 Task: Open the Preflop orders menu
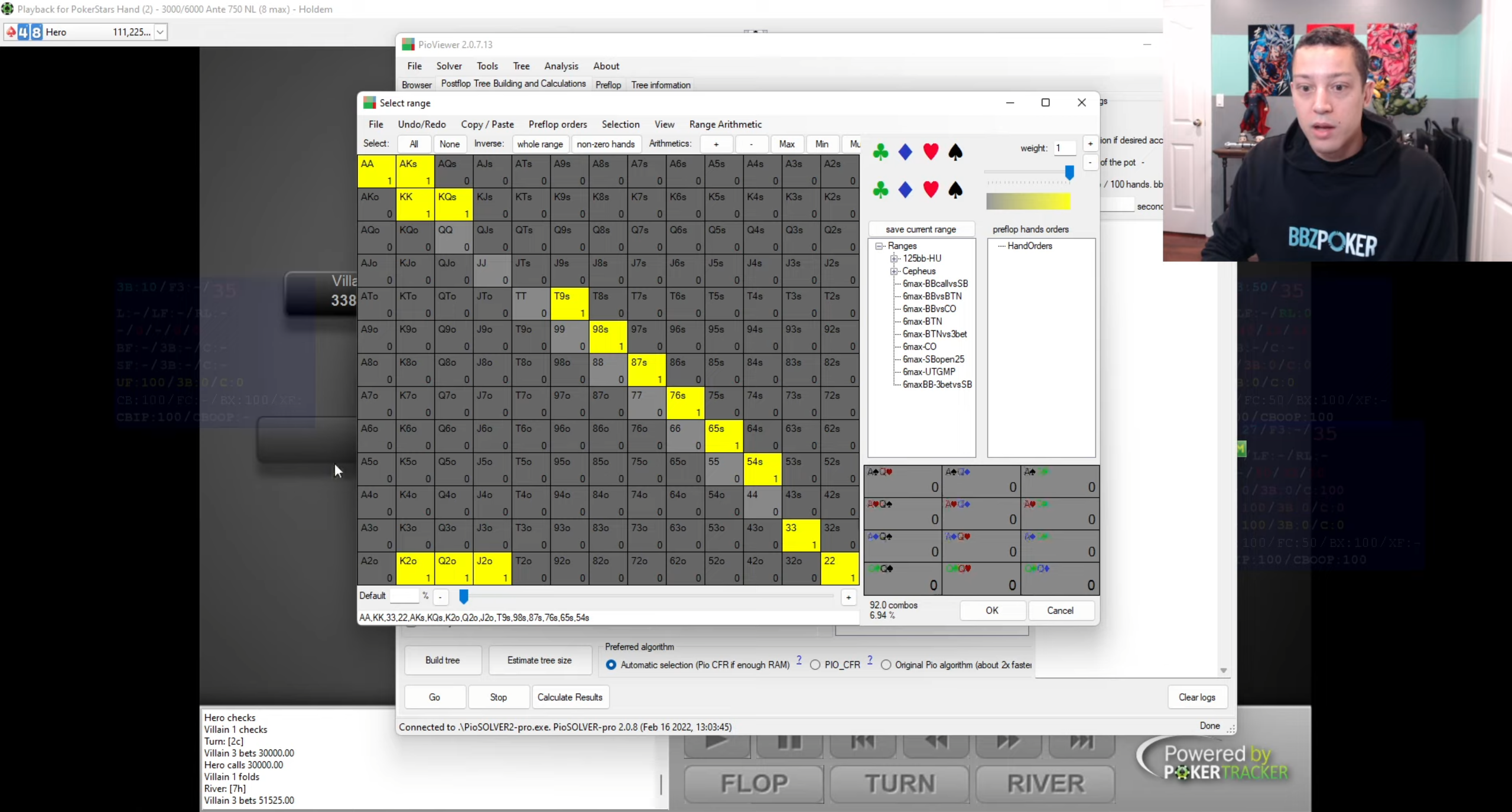tap(558, 124)
